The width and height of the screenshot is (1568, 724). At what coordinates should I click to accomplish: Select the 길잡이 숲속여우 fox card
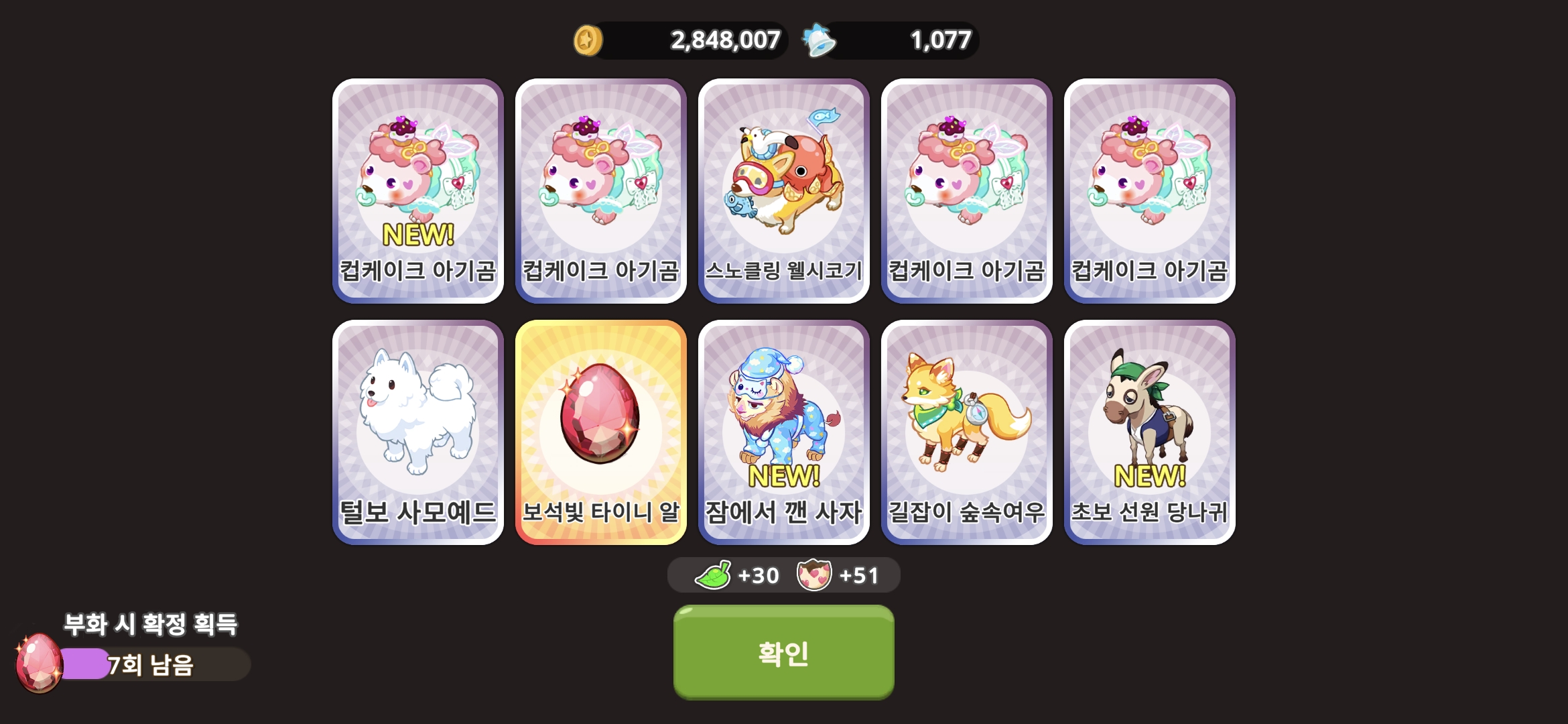[x=966, y=432]
